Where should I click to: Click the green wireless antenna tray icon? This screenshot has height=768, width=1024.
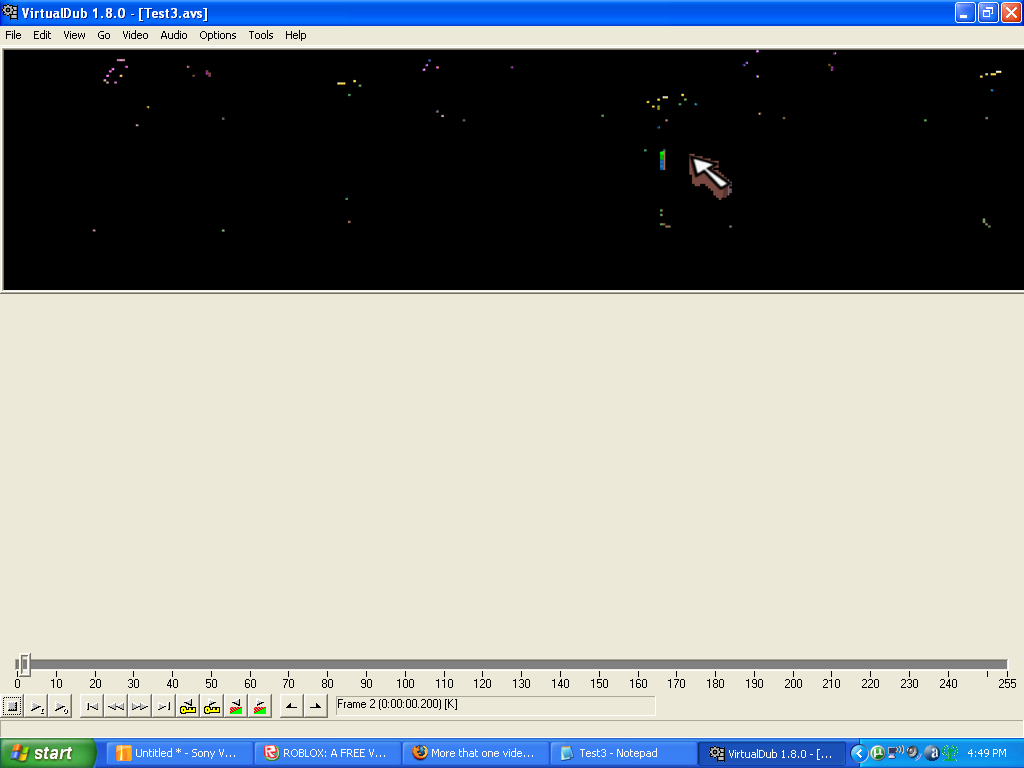click(x=950, y=753)
